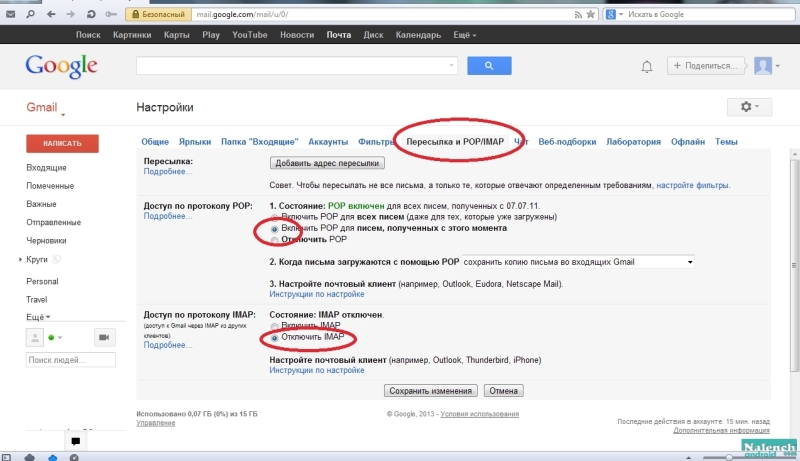The width and height of the screenshot is (800, 461).
Task: Click the Сохранить изменения button
Action: coord(431,391)
